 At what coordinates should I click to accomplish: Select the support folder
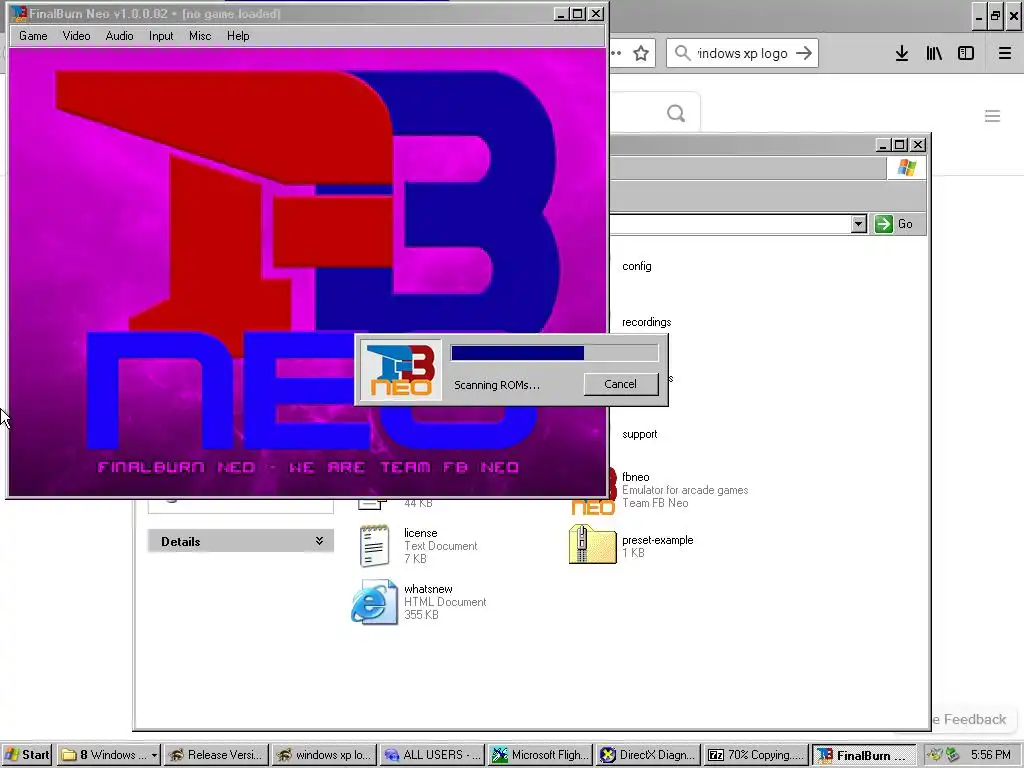639,434
